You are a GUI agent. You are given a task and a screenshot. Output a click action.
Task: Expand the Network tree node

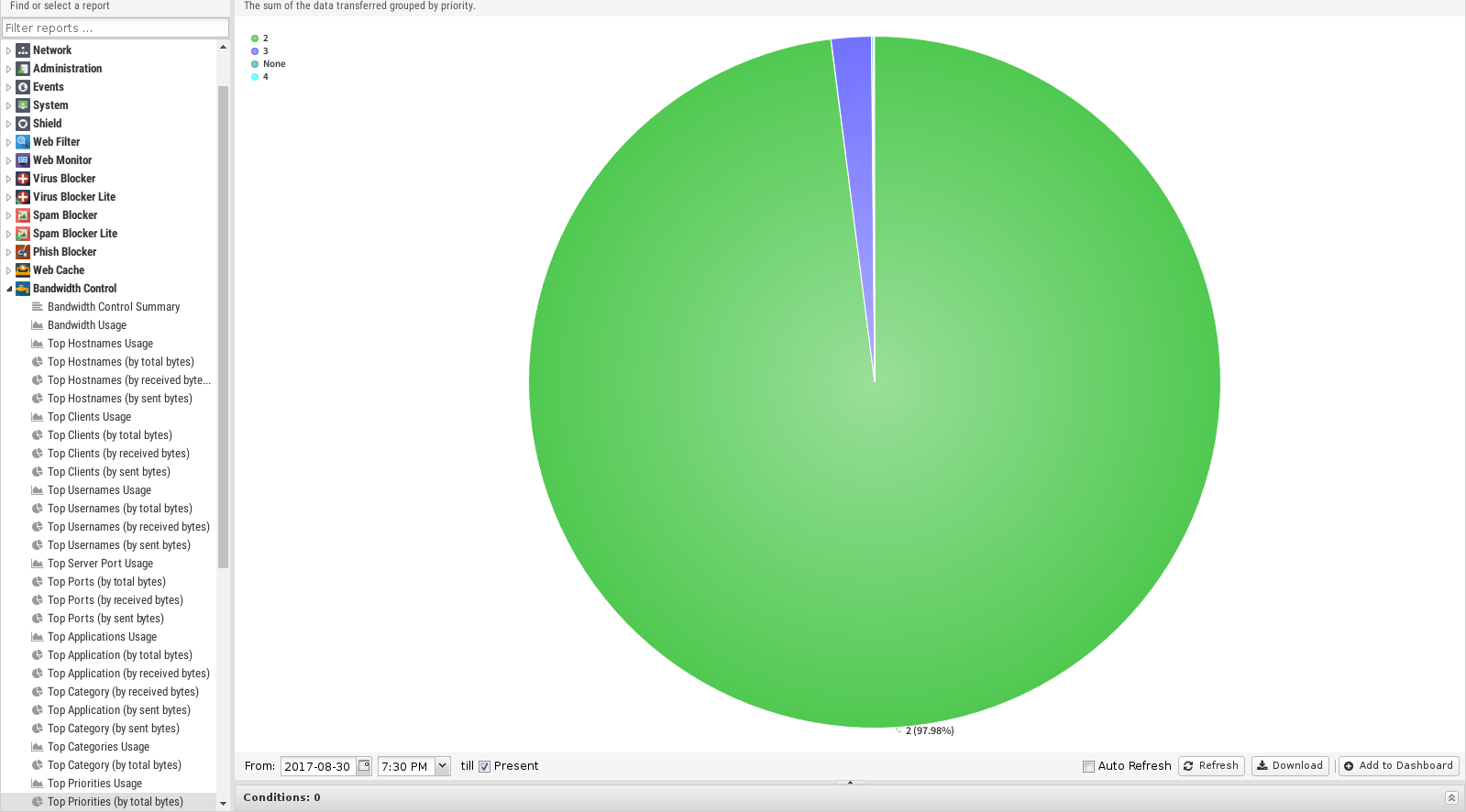pos(9,50)
